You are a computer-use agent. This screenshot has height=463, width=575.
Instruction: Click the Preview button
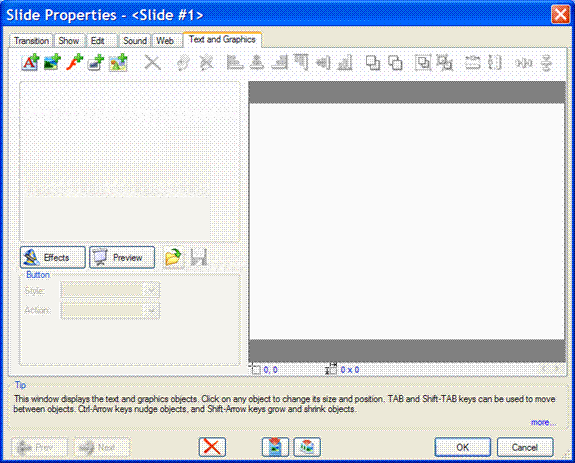[x=122, y=257]
